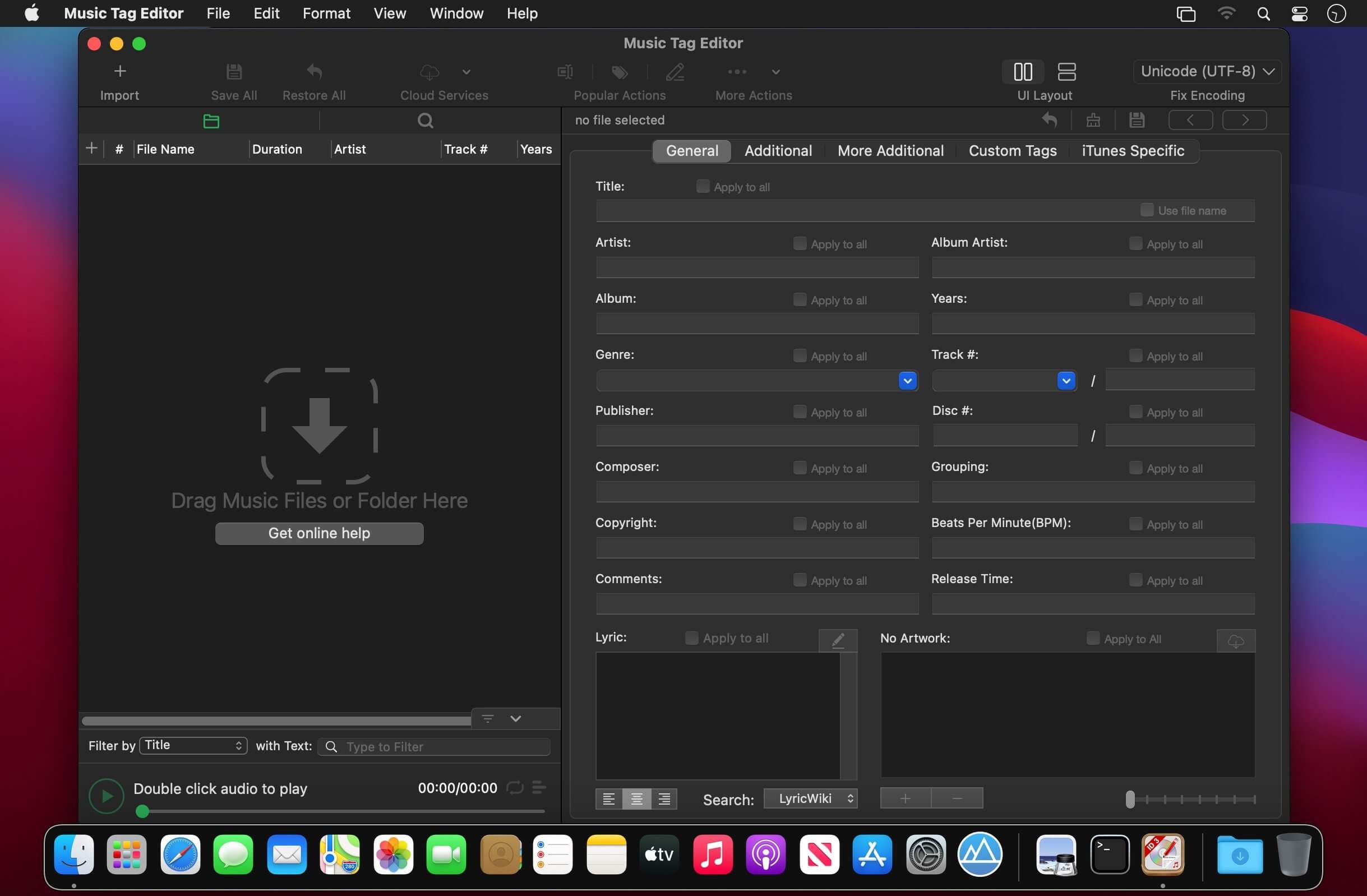Click the file list horizontal scrollbar

277,721
